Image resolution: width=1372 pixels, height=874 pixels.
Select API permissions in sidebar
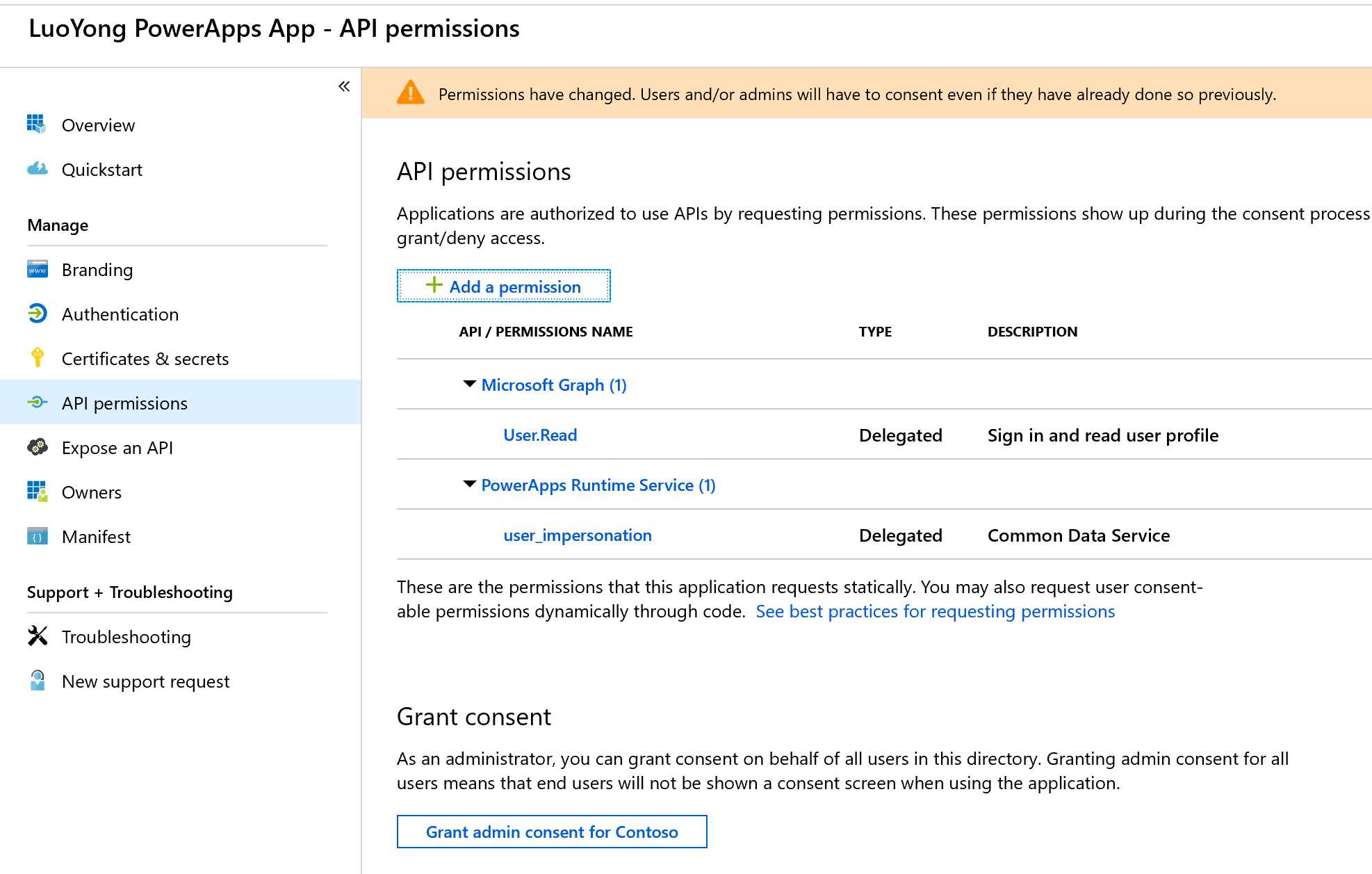pos(181,402)
